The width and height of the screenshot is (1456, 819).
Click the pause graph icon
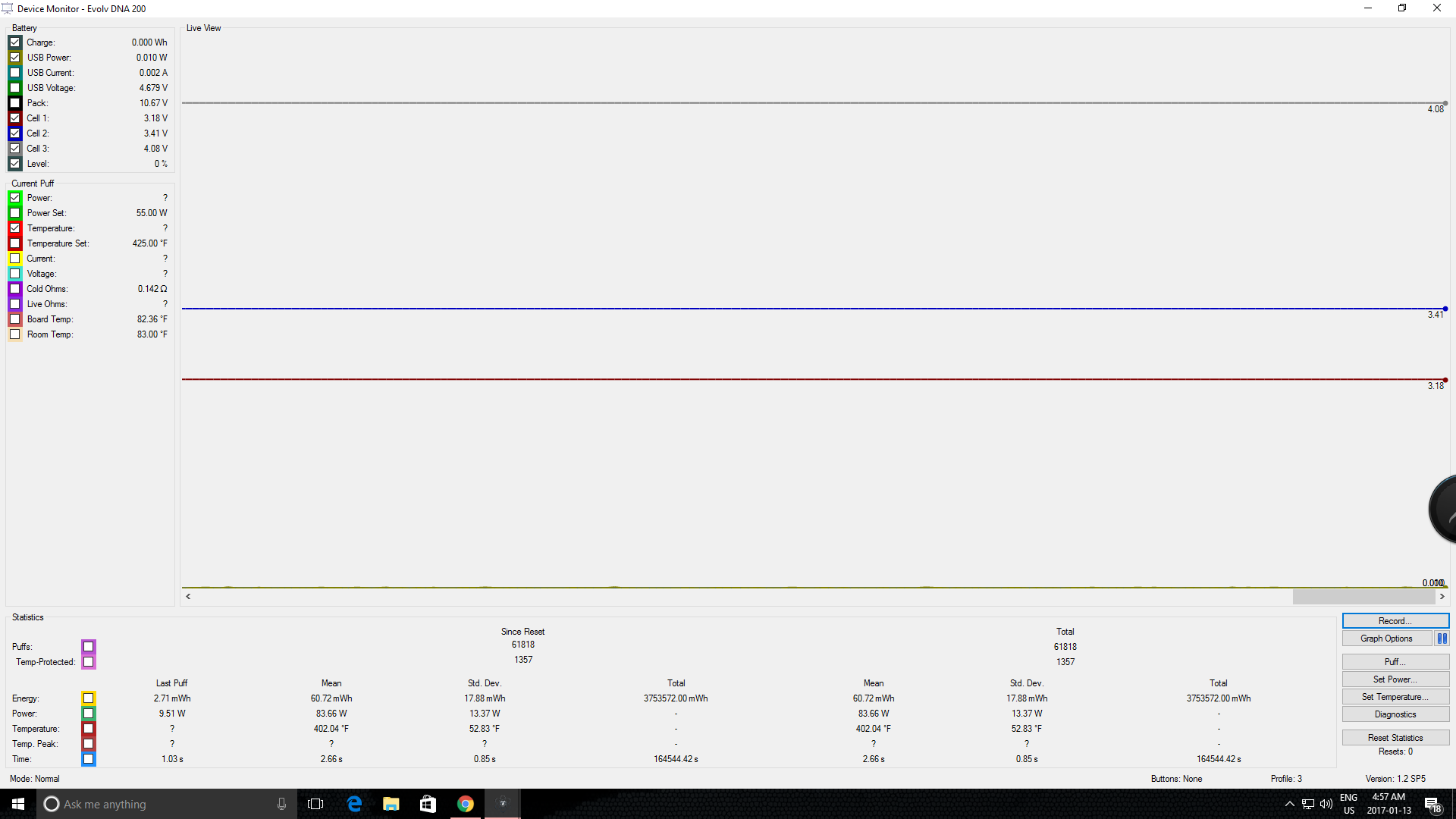coord(1442,639)
